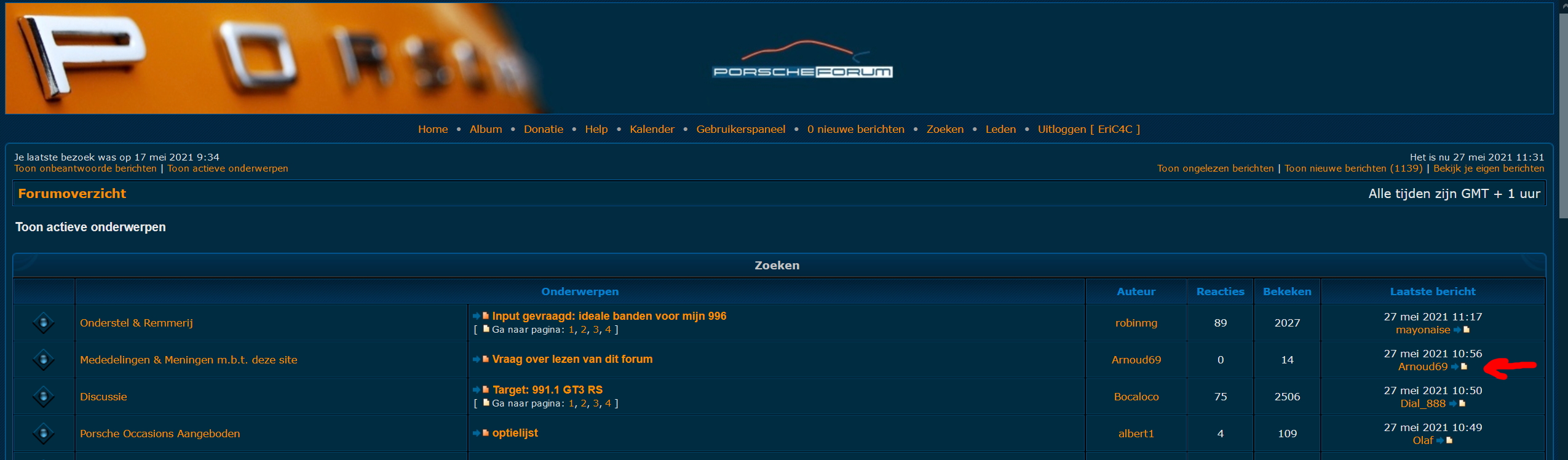Image resolution: width=1568 pixels, height=460 pixels.
Task: View author profile robinmg
Action: point(1136,323)
